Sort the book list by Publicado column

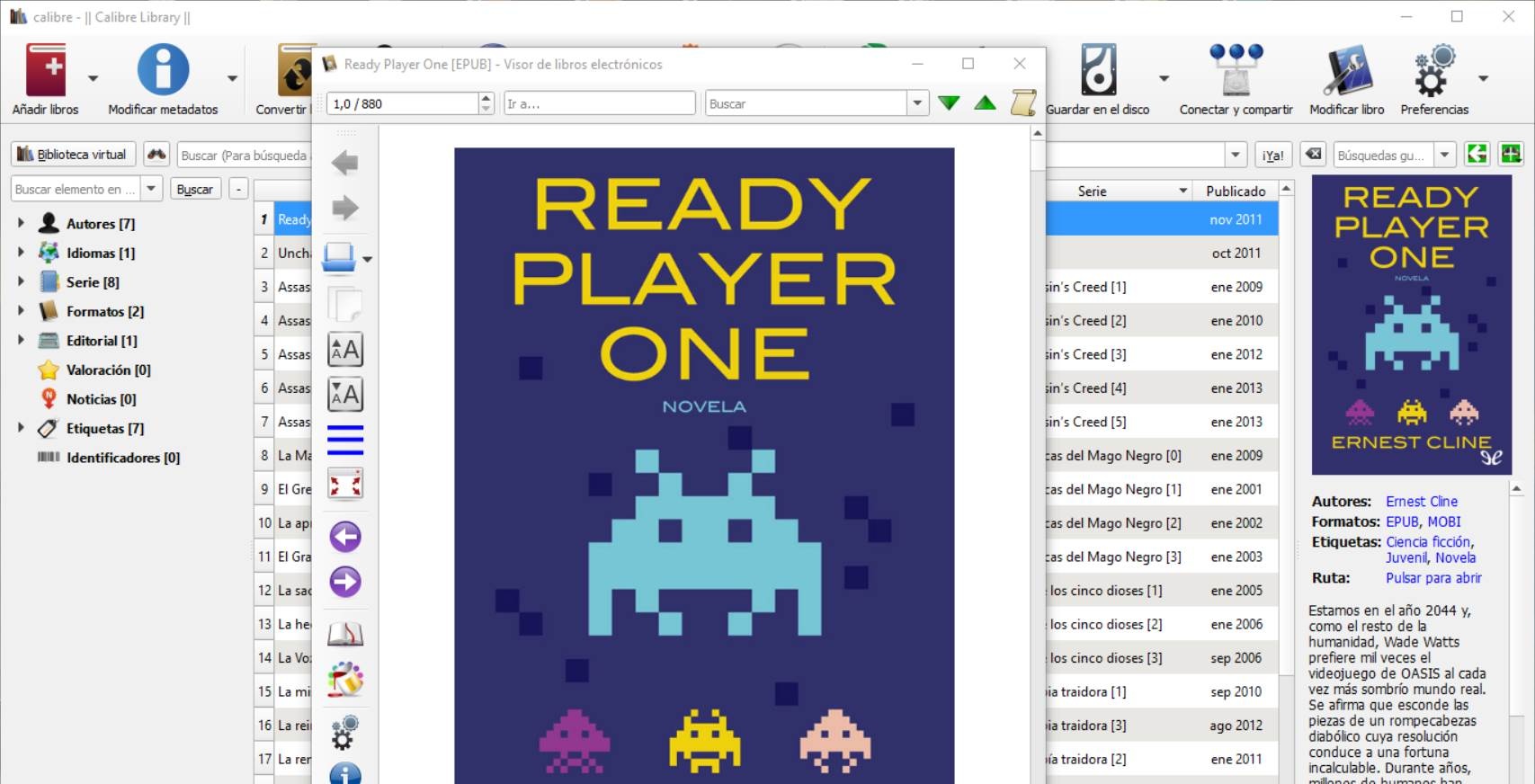[x=1236, y=191]
